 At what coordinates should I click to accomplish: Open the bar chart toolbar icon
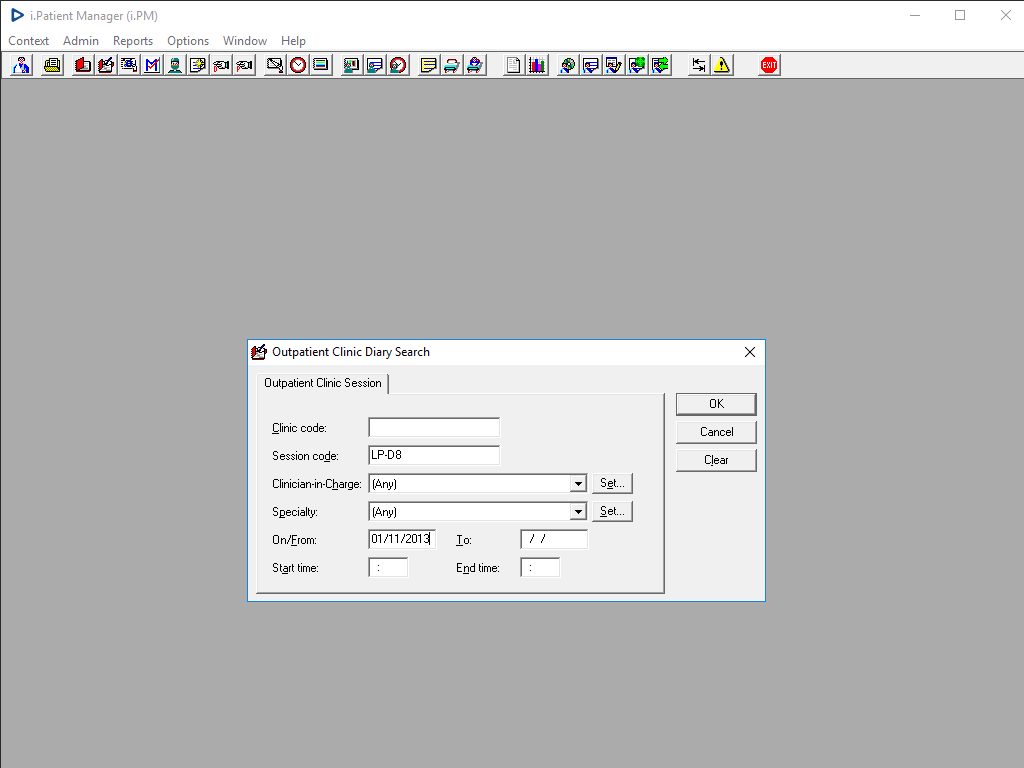537,65
